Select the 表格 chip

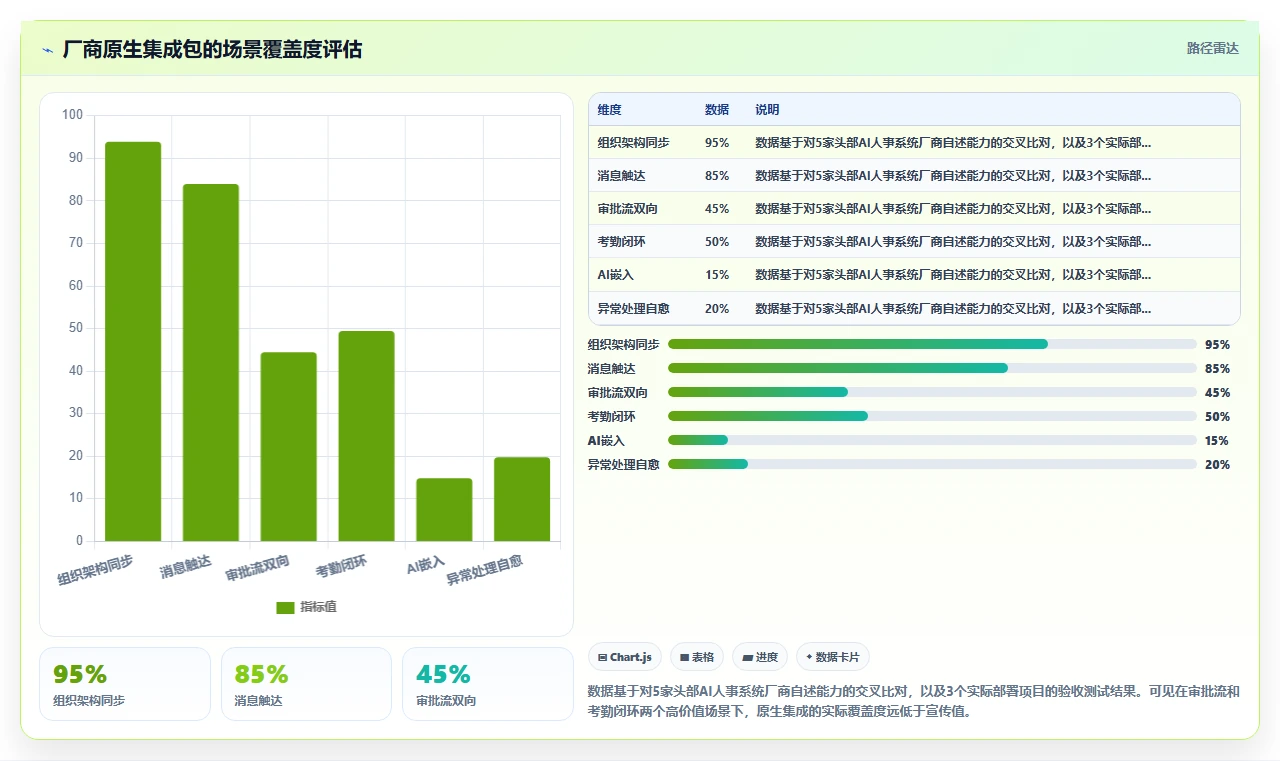[x=697, y=657]
